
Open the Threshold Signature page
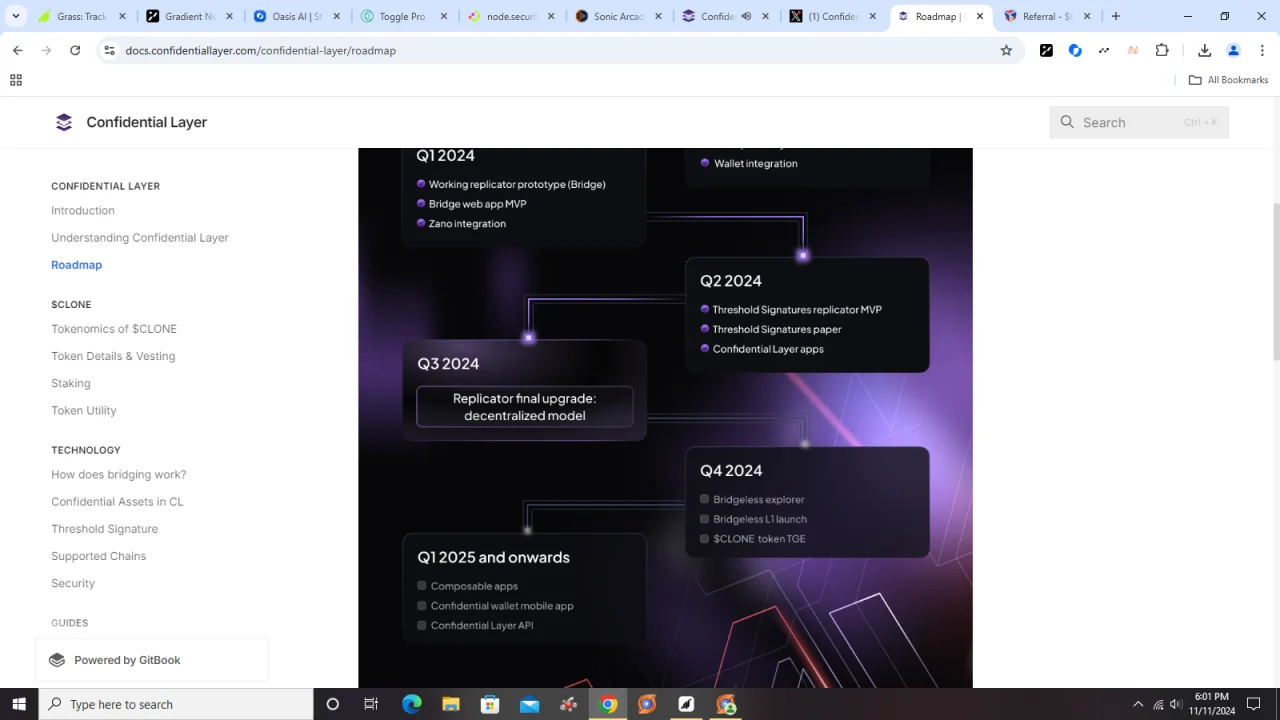click(105, 528)
